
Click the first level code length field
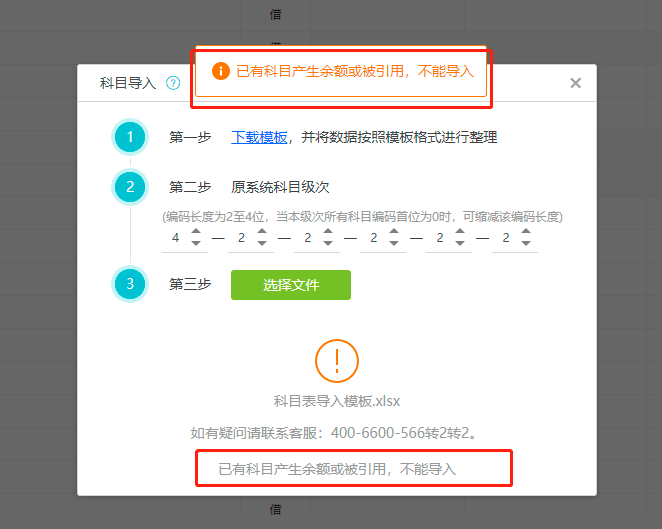[x=176, y=238]
